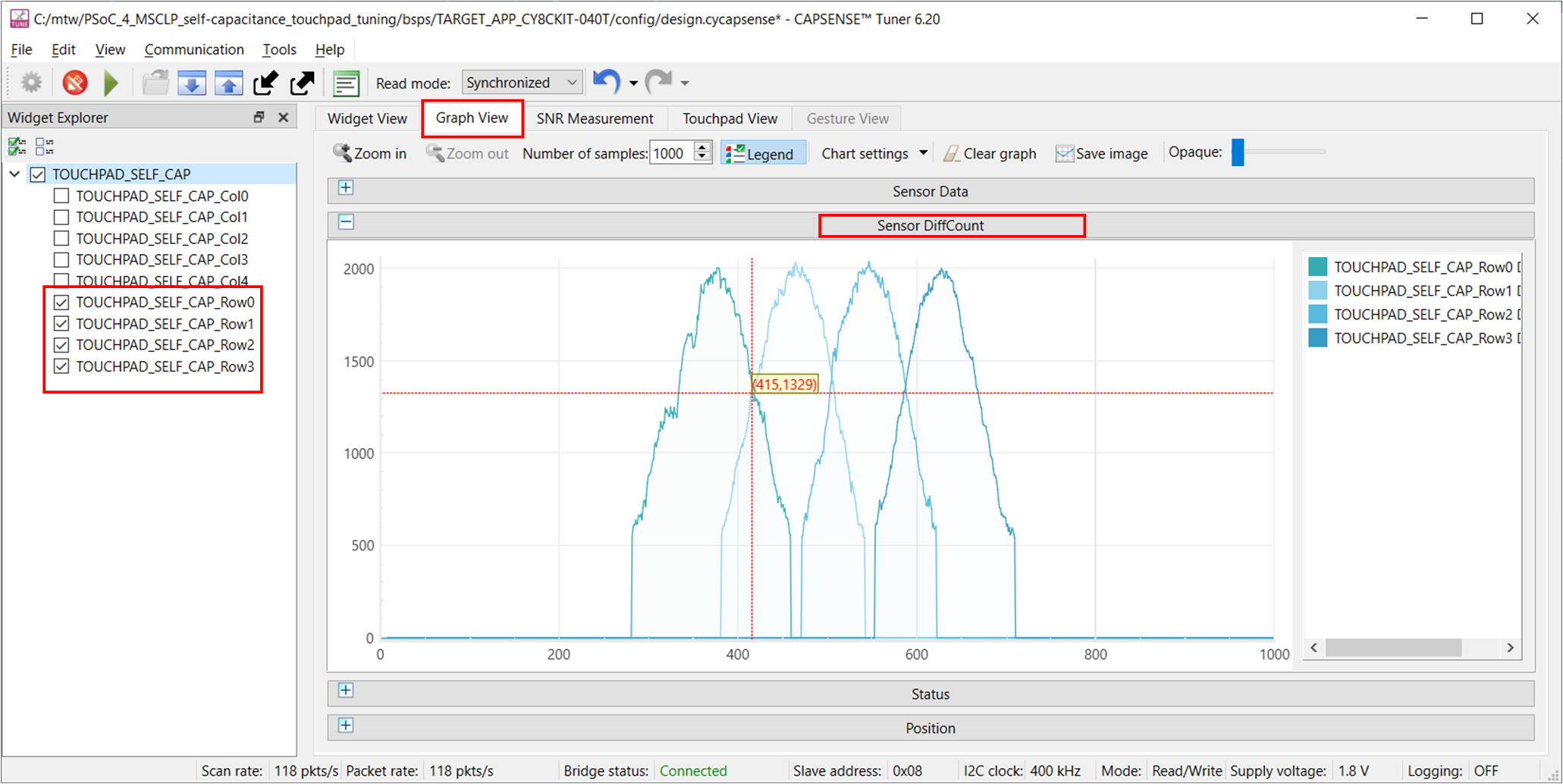The width and height of the screenshot is (1563, 784).
Task: Switch to the SNR Measurement tab
Action: pyautogui.click(x=595, y=118)
